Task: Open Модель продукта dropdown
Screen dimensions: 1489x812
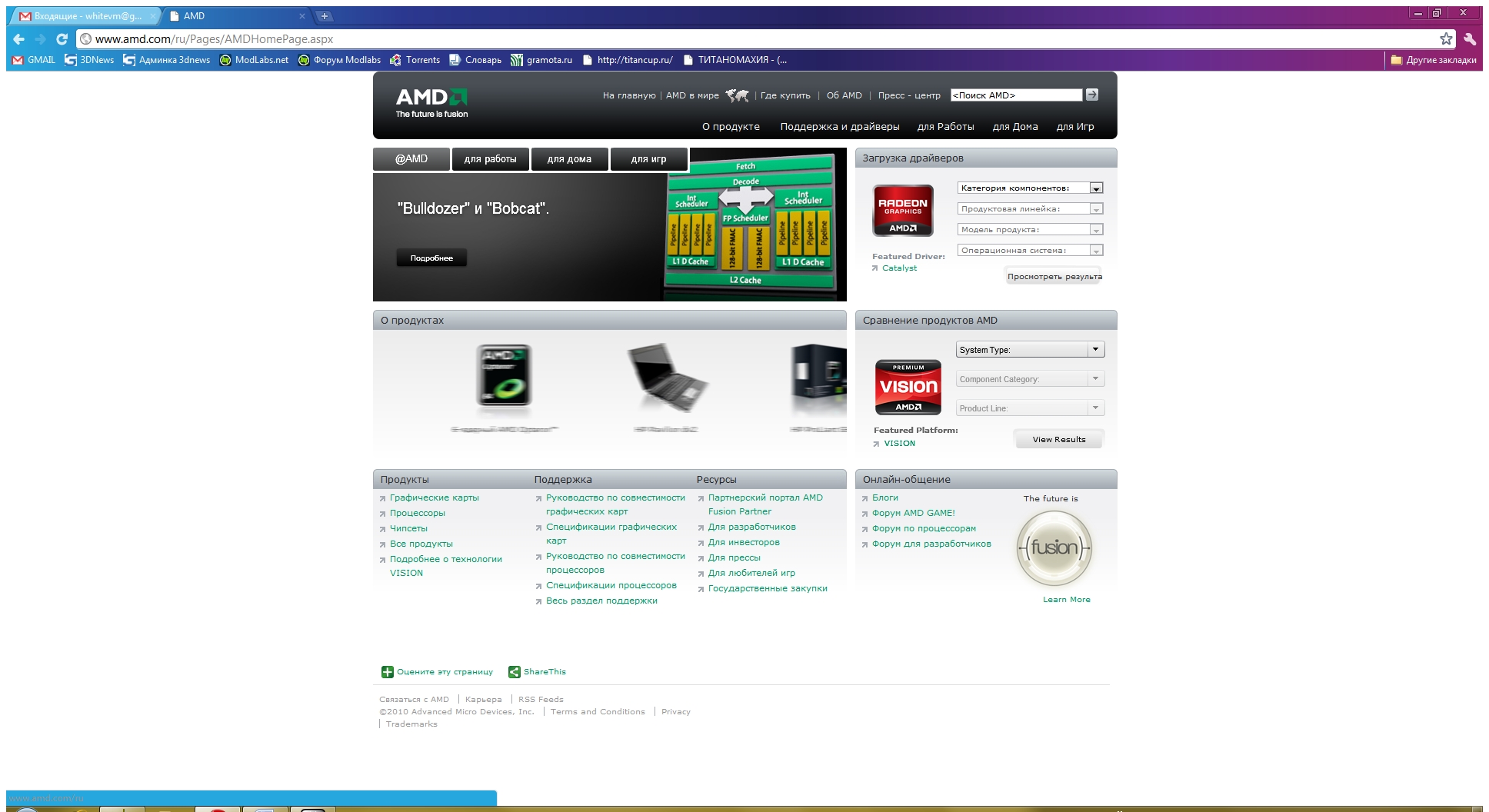Action: click(1031, 229)
